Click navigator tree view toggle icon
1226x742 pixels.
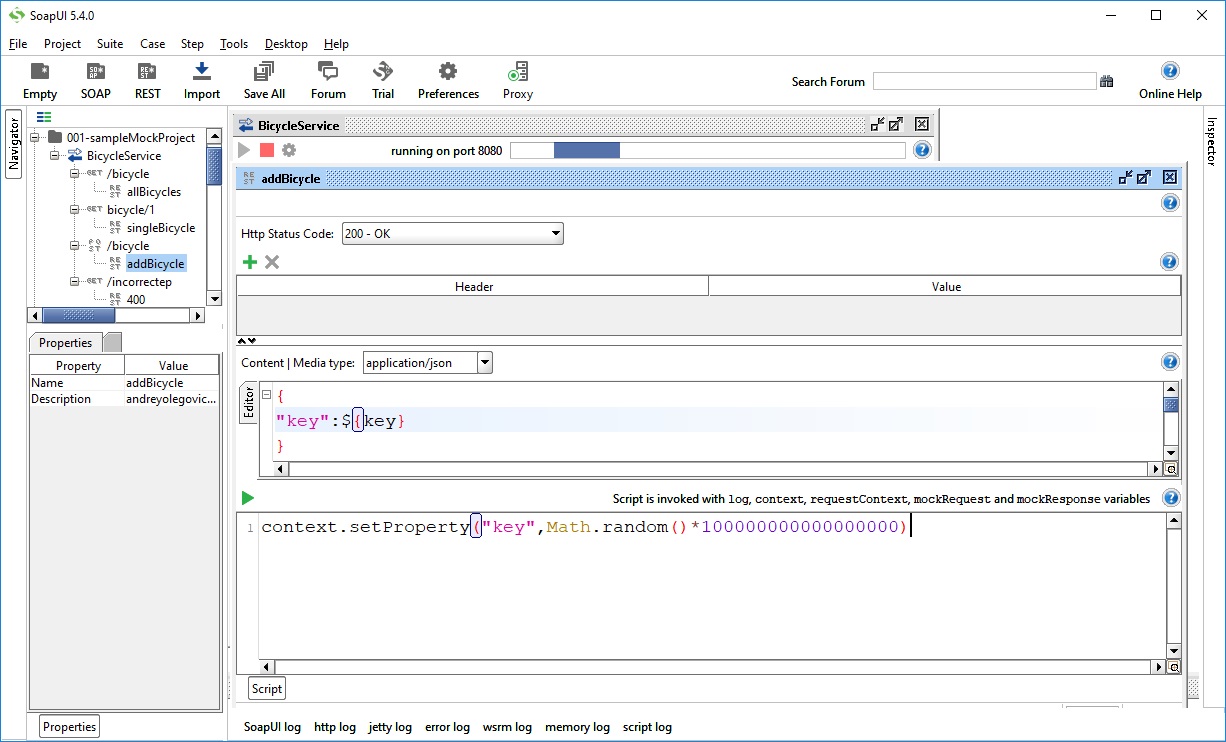pos(44,117)
